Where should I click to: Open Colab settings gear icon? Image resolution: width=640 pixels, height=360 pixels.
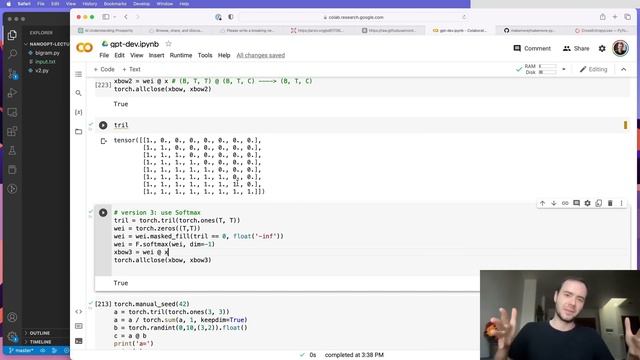click(602, 49)
